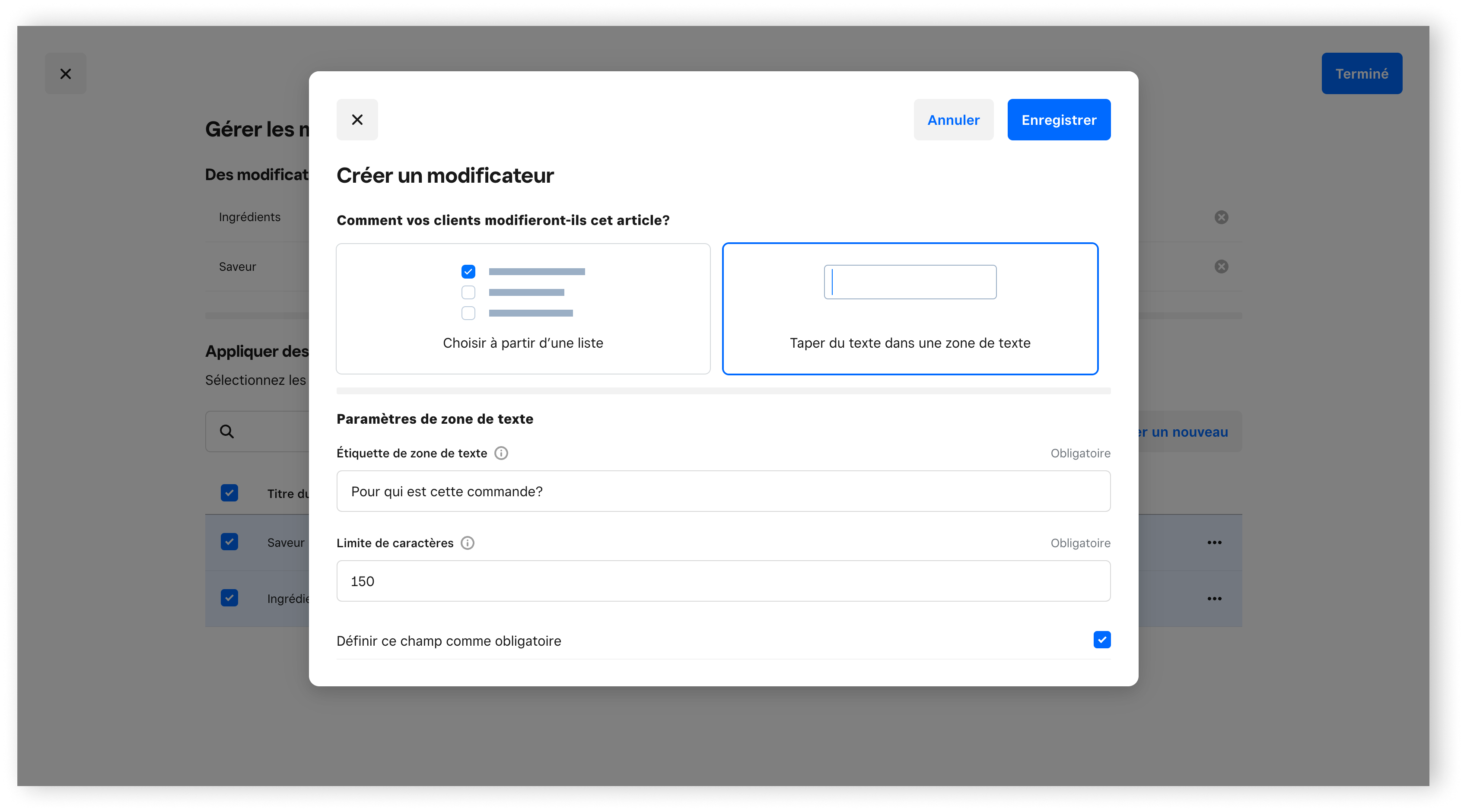The image size is (1464, 812).
Task: Toggle the select-all checkbox beside Titre
Action: (x=229, y=493)
